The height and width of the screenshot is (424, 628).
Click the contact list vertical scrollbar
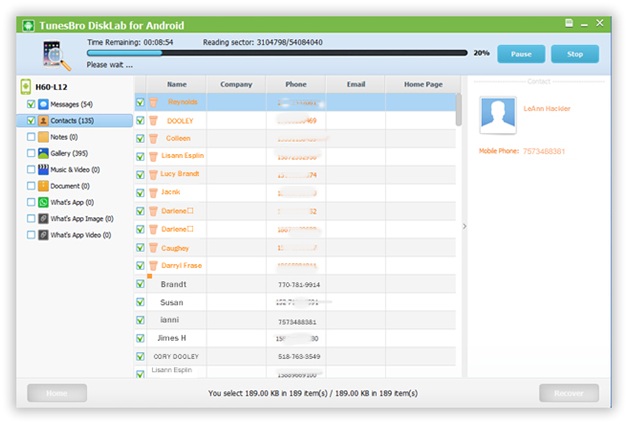coord(458,110)
